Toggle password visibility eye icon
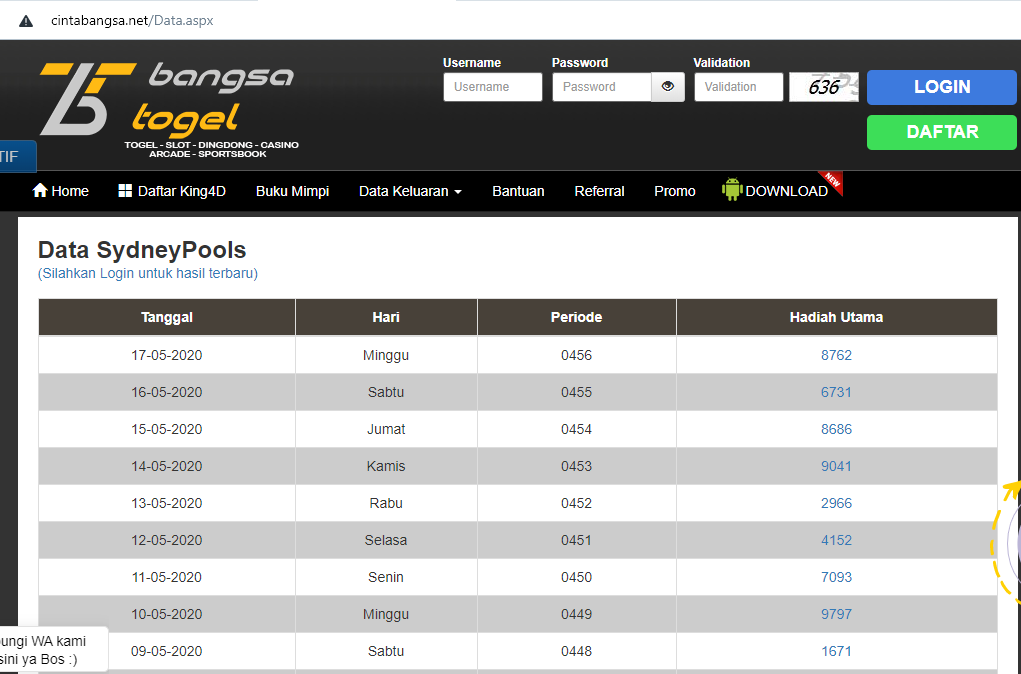The image size is (1021, 674). (x=667, y=87)
